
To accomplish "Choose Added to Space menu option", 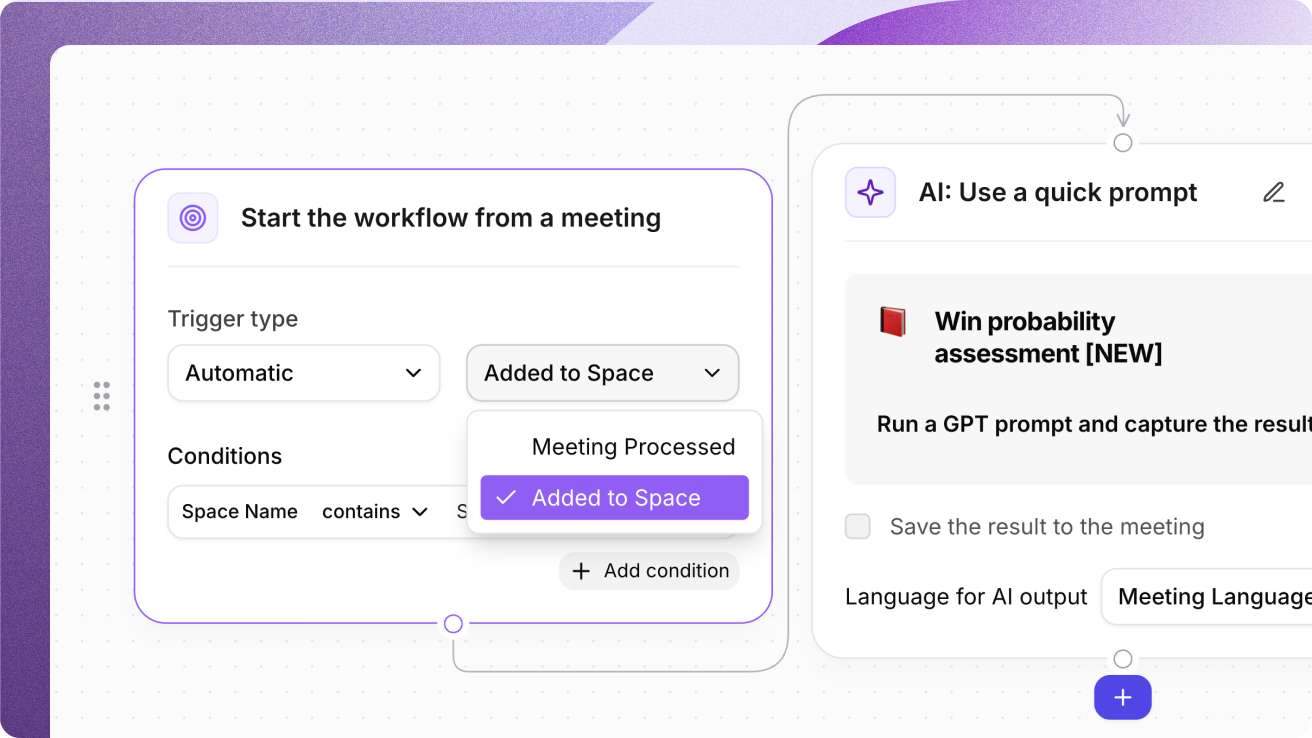I will tap(615, 498).
